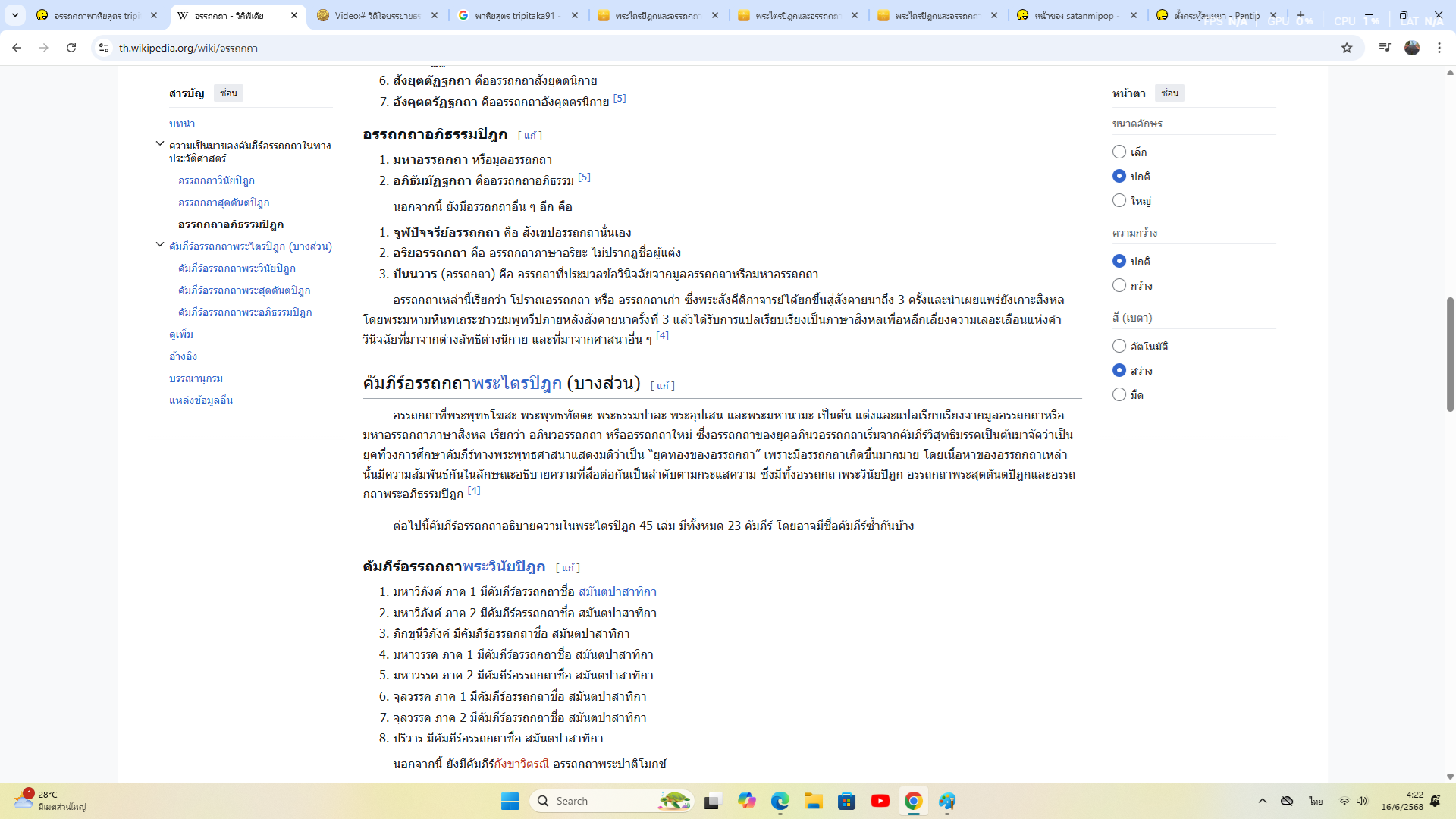Image resolution: width=1456 pixels, height=819 pixels.
Task: Open the site information icon in address bar
Action: pyautogui.click(x=104, y=48)
